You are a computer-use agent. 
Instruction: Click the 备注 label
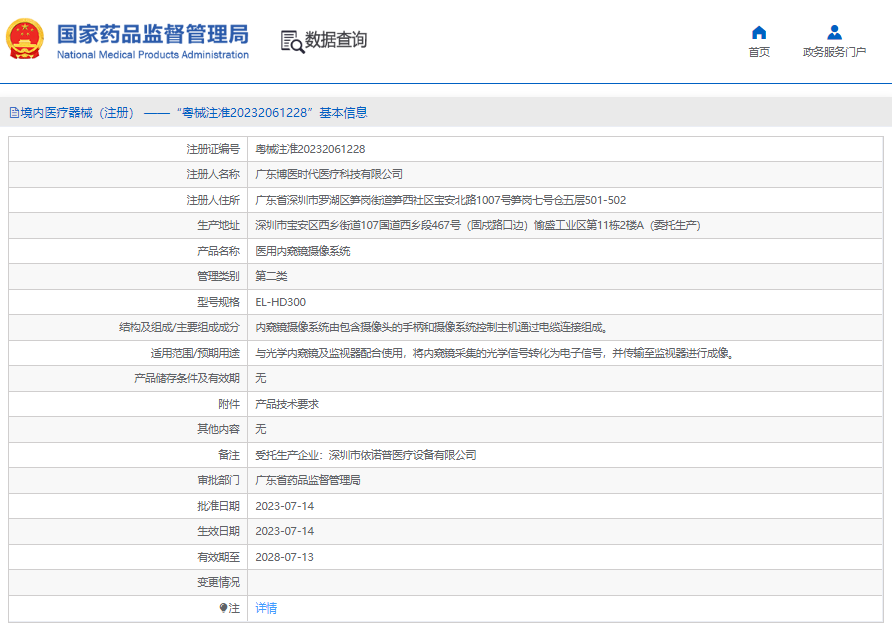pos(229,455)
